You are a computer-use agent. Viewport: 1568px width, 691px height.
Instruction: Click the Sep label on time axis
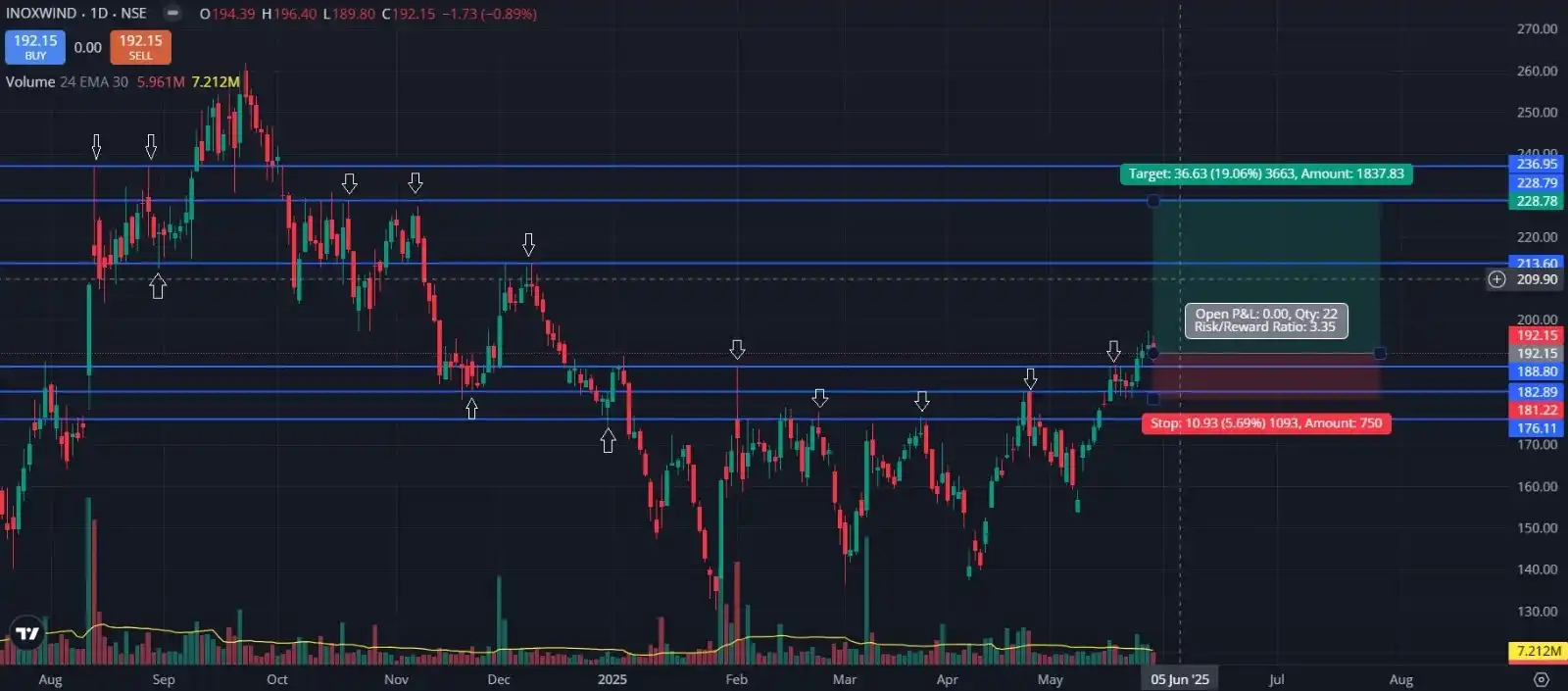164,679
